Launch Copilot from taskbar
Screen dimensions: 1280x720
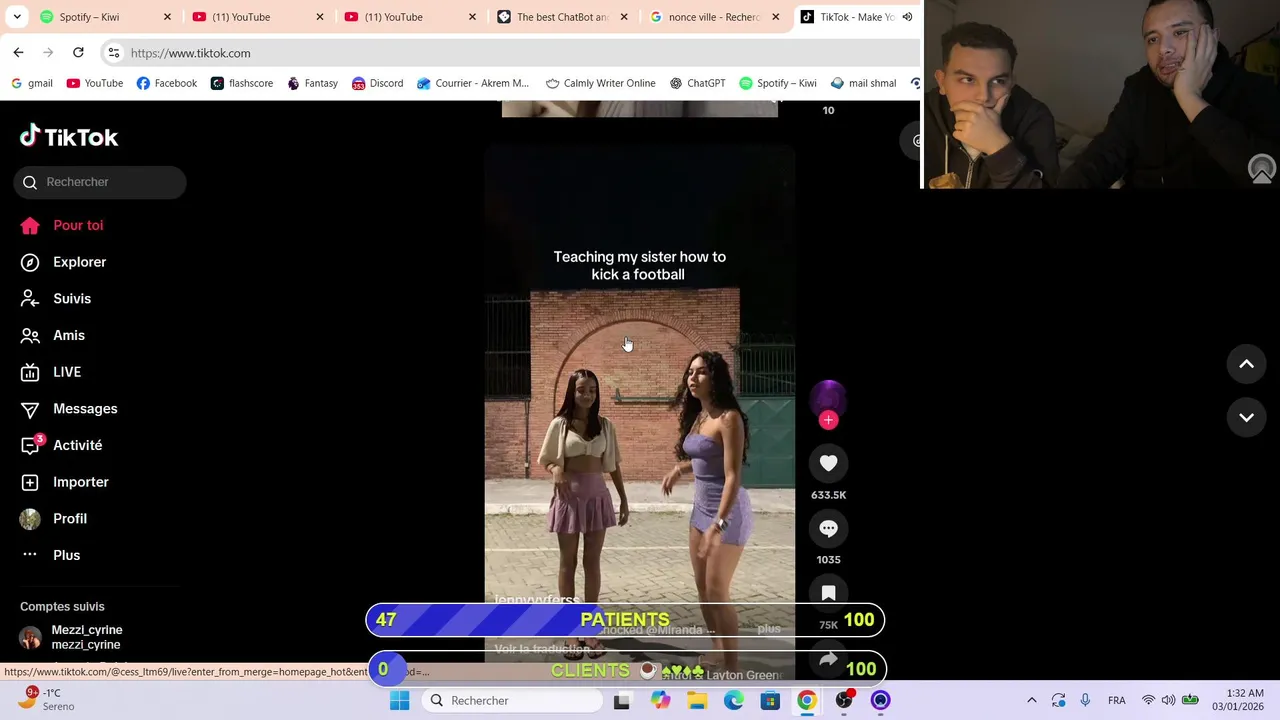click(660, 700)
